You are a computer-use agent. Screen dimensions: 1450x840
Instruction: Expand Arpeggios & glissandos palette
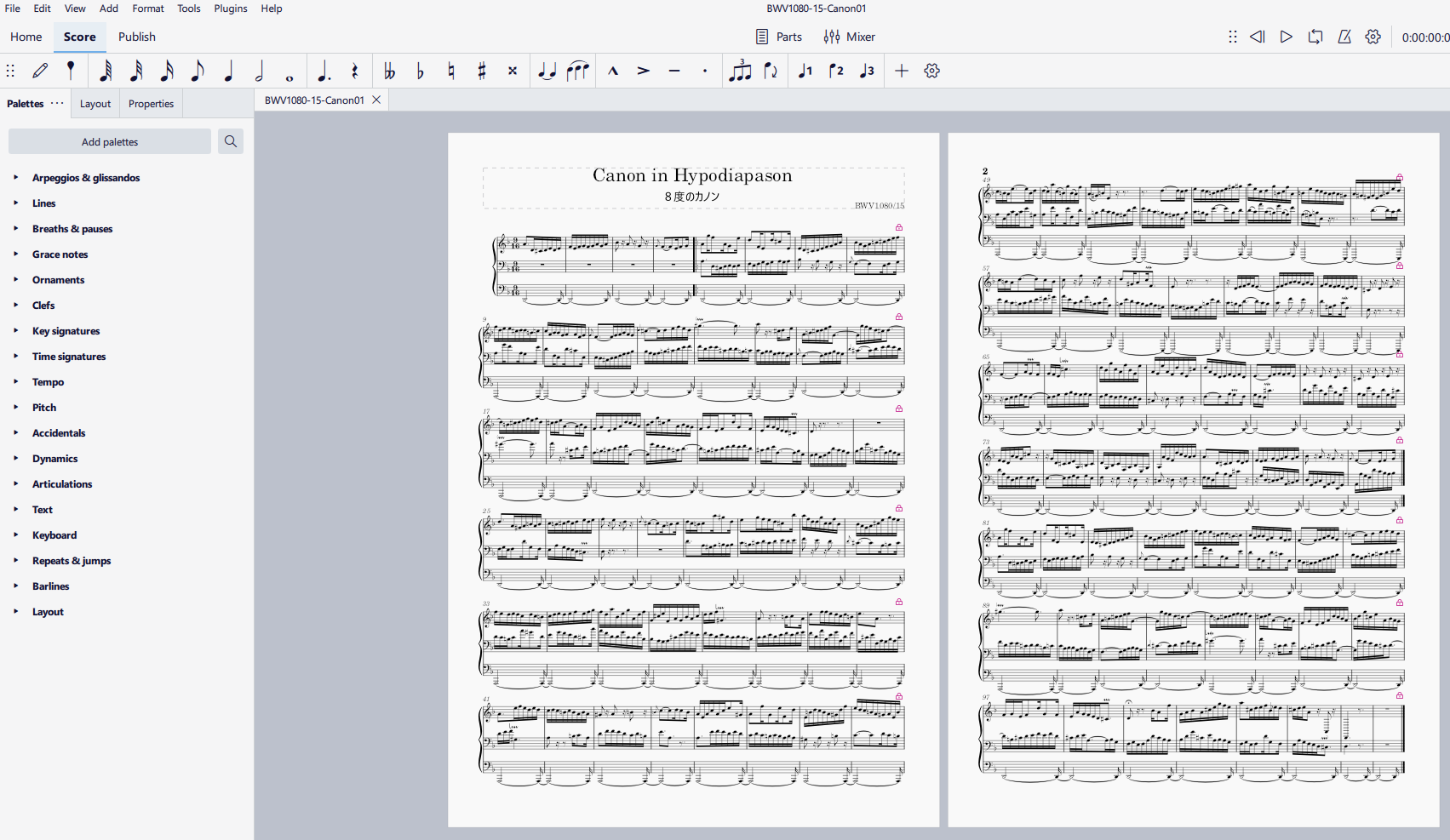[15, 177]
